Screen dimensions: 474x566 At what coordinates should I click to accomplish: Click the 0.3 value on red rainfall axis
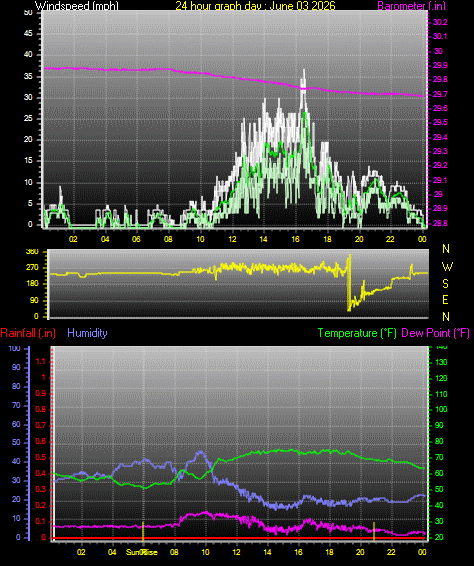41,490
